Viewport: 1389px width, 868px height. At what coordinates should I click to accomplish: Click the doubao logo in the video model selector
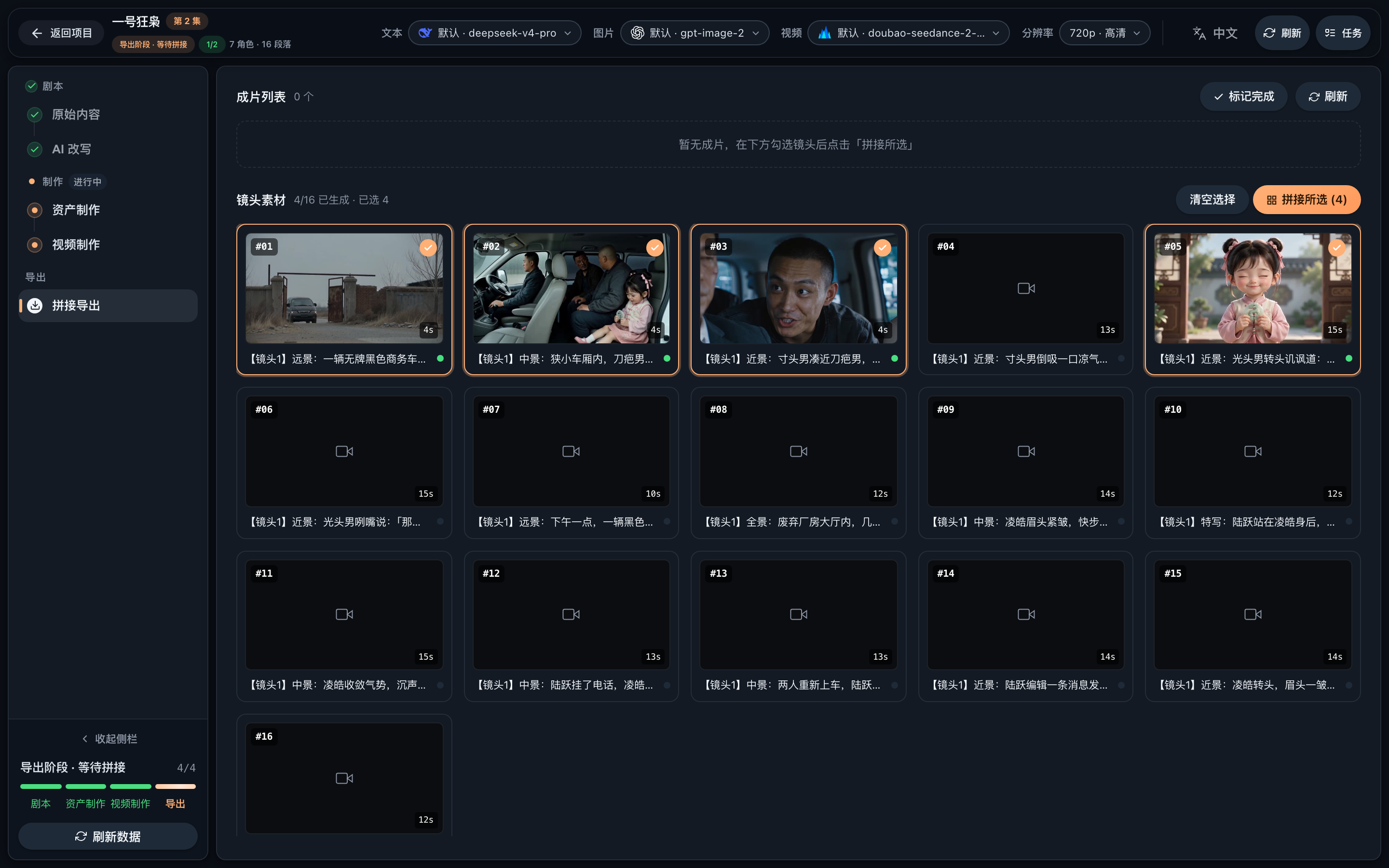(x=824, y=33)
